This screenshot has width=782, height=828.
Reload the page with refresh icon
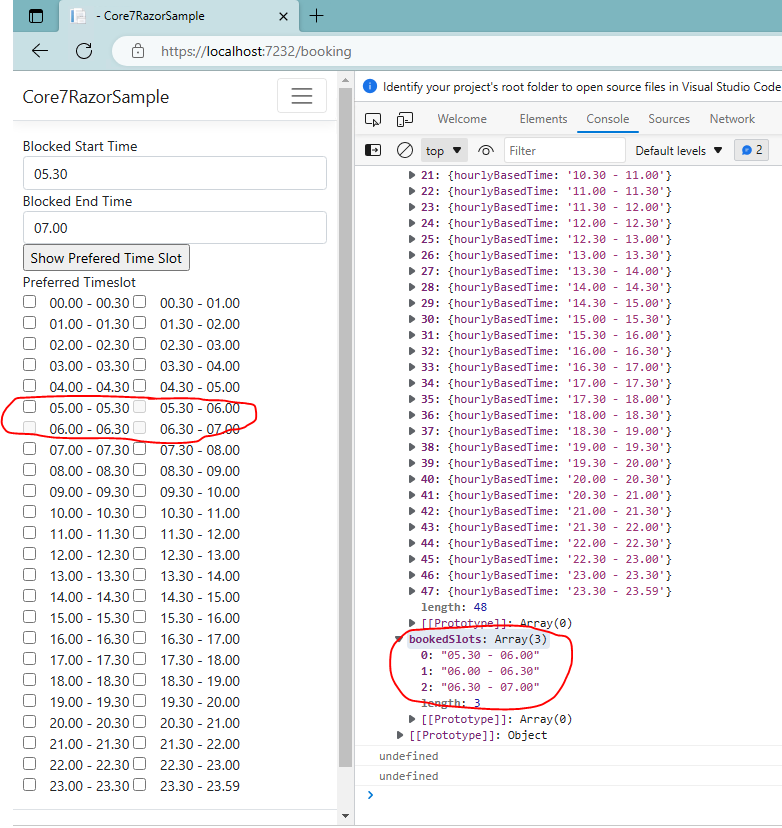84,51
